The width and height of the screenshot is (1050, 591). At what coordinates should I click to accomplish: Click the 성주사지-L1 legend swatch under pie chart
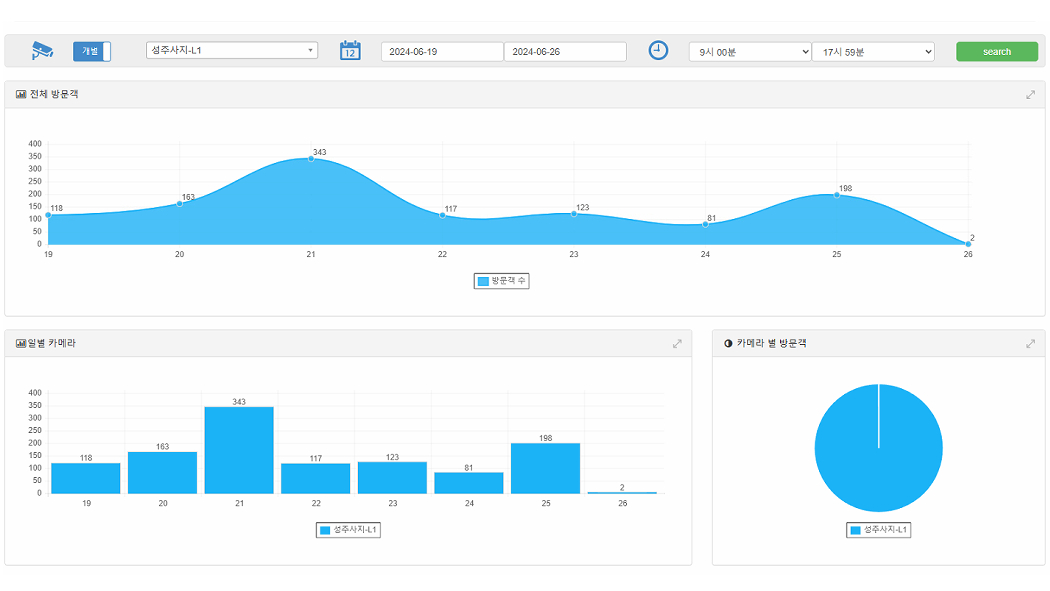coord(855,530)
